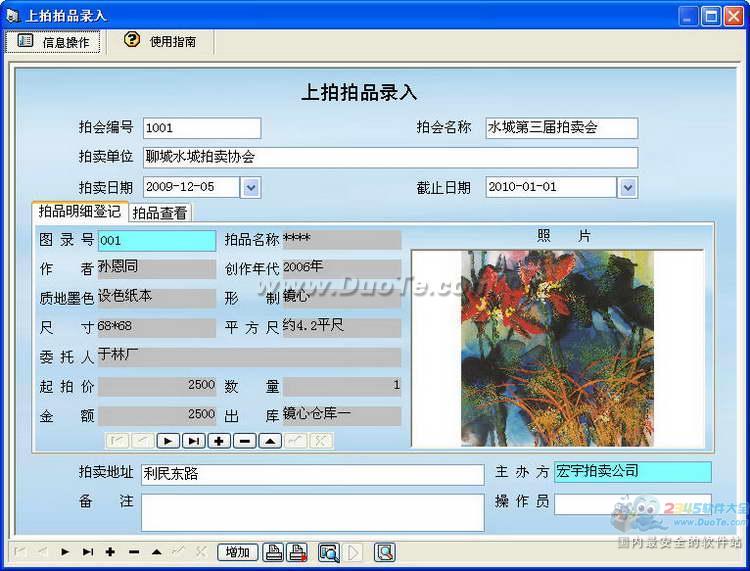Click printer icon with red mark

pos(297,552)
